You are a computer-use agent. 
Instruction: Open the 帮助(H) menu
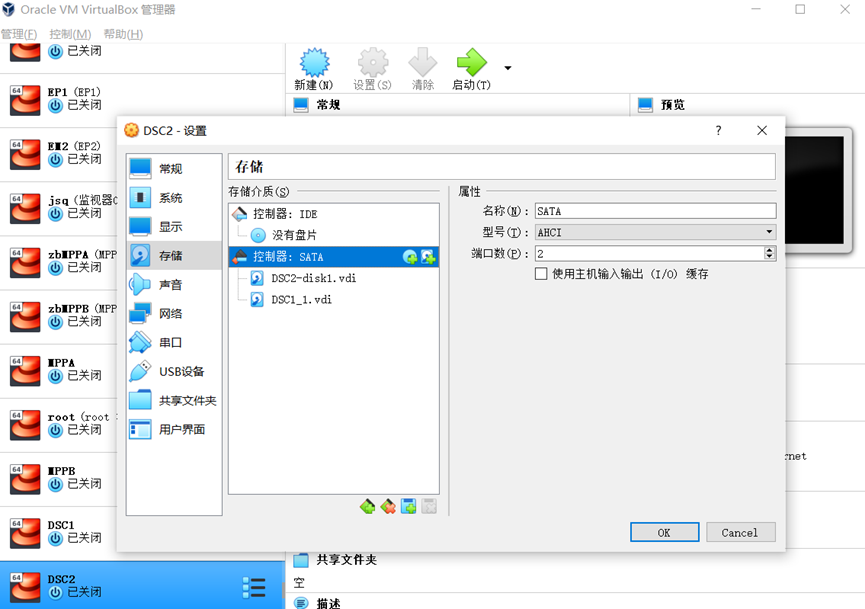[124, 34]
